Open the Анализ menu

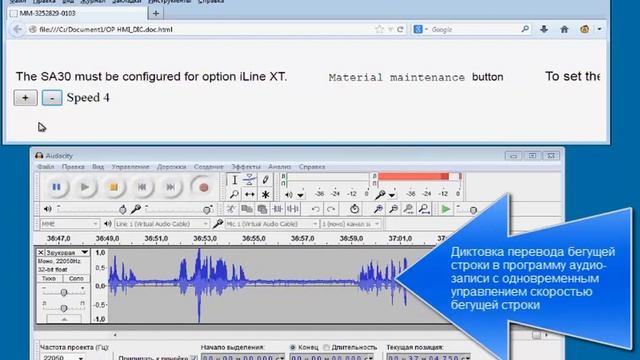[280, 167]
